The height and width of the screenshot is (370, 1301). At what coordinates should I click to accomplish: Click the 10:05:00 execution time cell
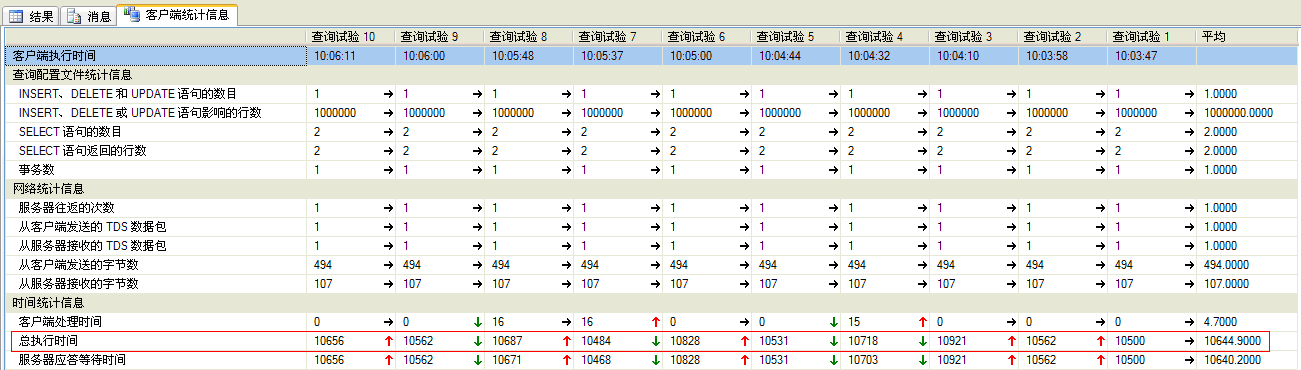[691, 56]
